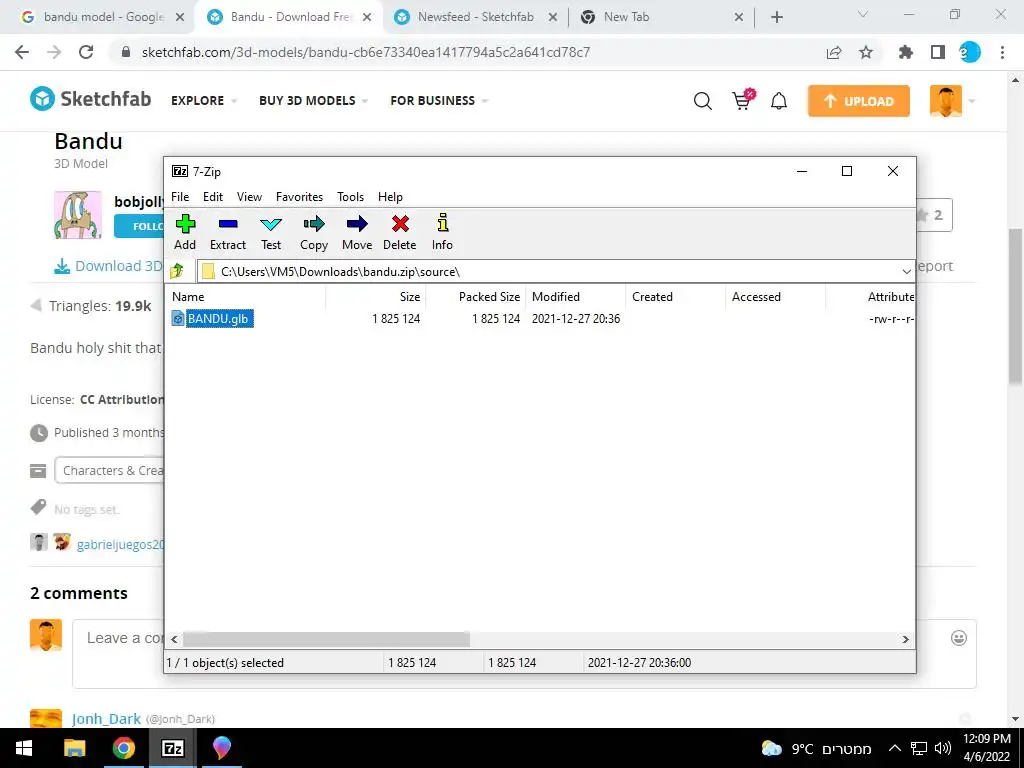
Task: Click the 7-Zip scroll right arrow
Action: pos(905,639)
